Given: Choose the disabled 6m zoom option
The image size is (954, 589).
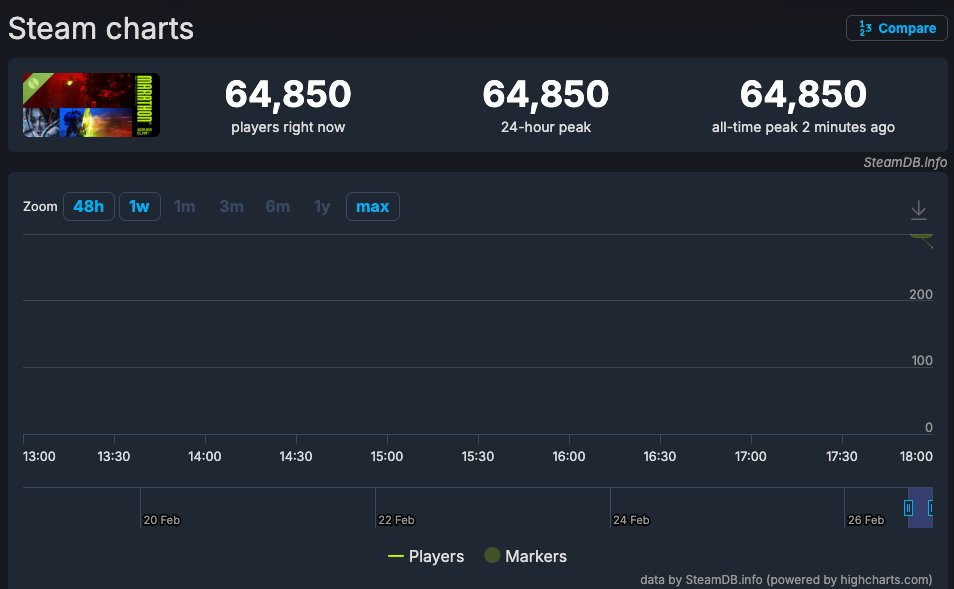Looking at the screenshot, I should (277, 206).
